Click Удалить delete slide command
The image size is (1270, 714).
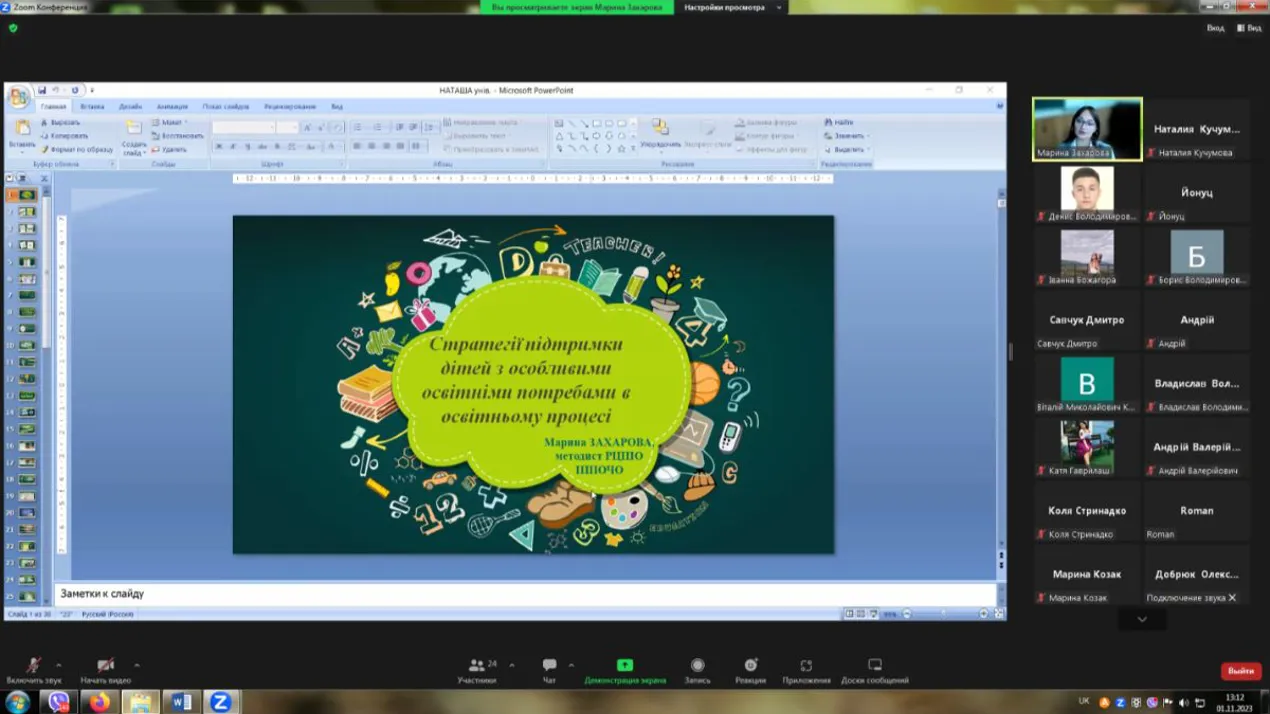[x=170, y=149]
